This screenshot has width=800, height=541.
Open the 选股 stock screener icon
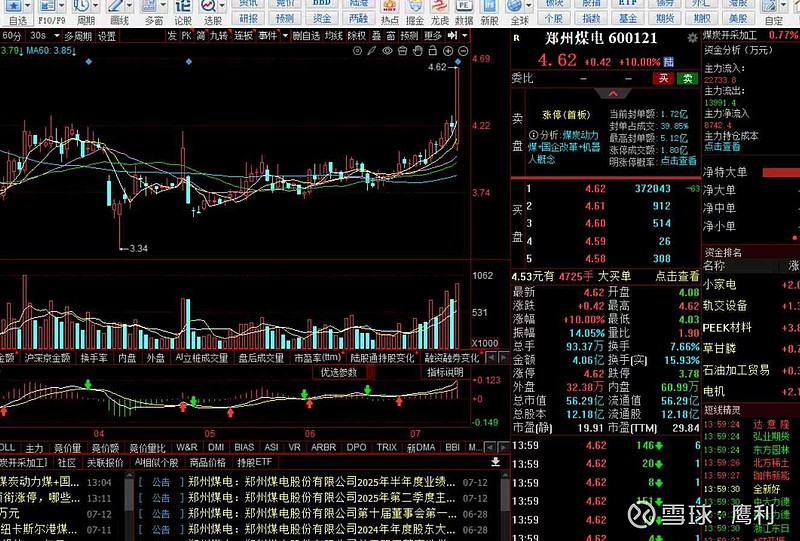[x=208, y=6]
